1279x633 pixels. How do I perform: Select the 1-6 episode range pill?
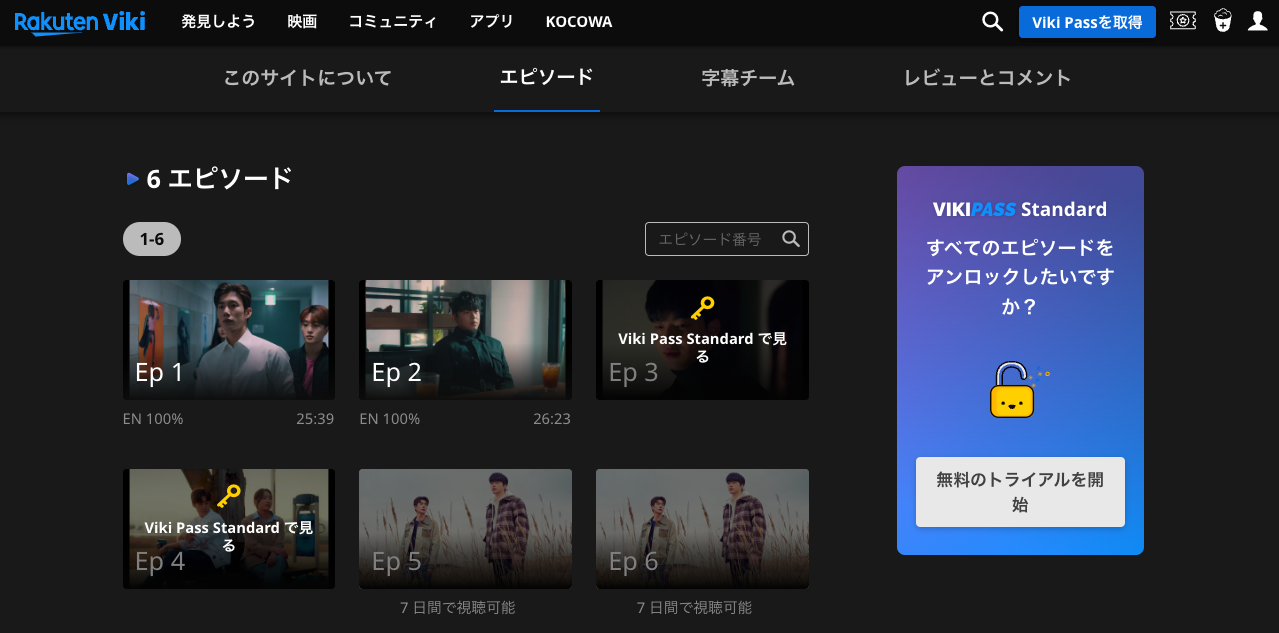pos(152,239)
